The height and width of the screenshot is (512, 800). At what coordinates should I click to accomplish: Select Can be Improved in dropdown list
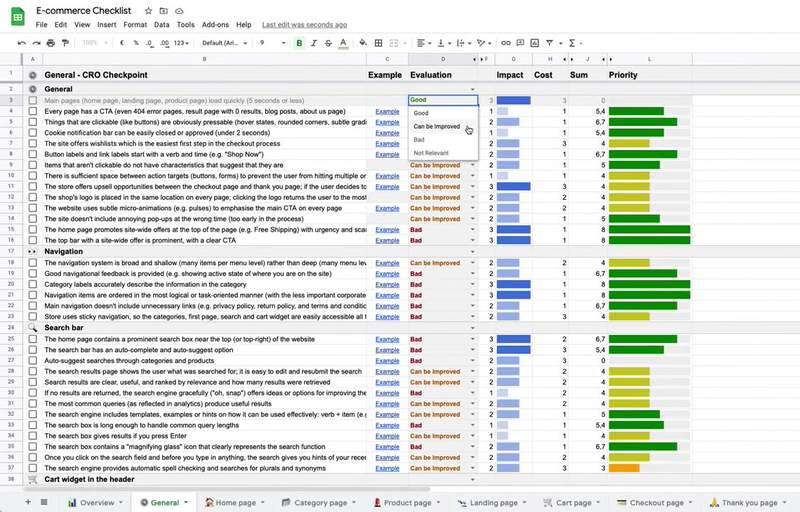point(437,126)
